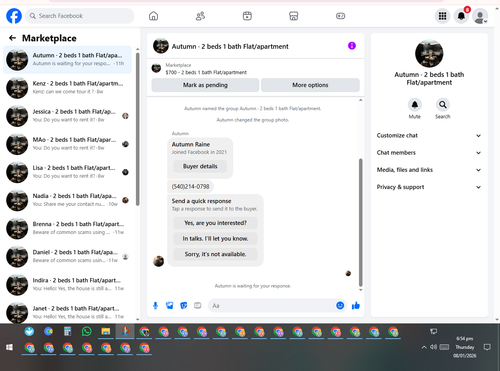This screenshot has width=500, height=371.
Task: Click the sender avatar beside quick responses
Action: point(158,261)
